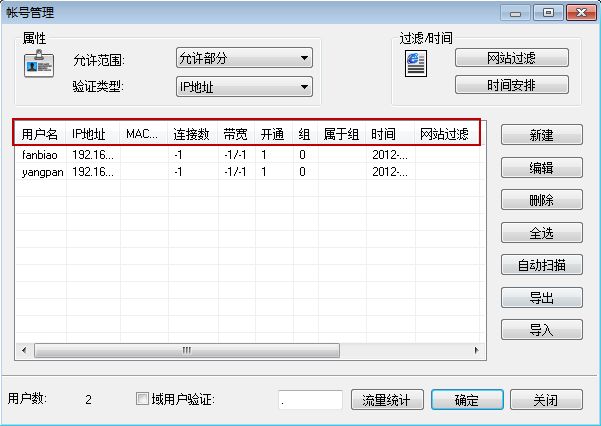
Task: Click the IP address cell for yangpan
Action: click(x=93, y=171)
